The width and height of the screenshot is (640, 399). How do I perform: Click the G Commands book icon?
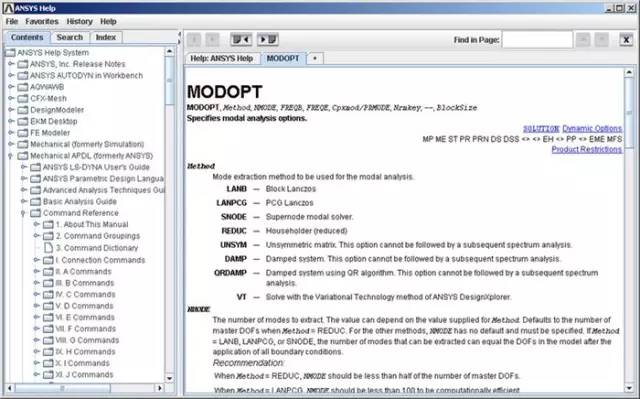pyautogui.click(x=48, y=340)
